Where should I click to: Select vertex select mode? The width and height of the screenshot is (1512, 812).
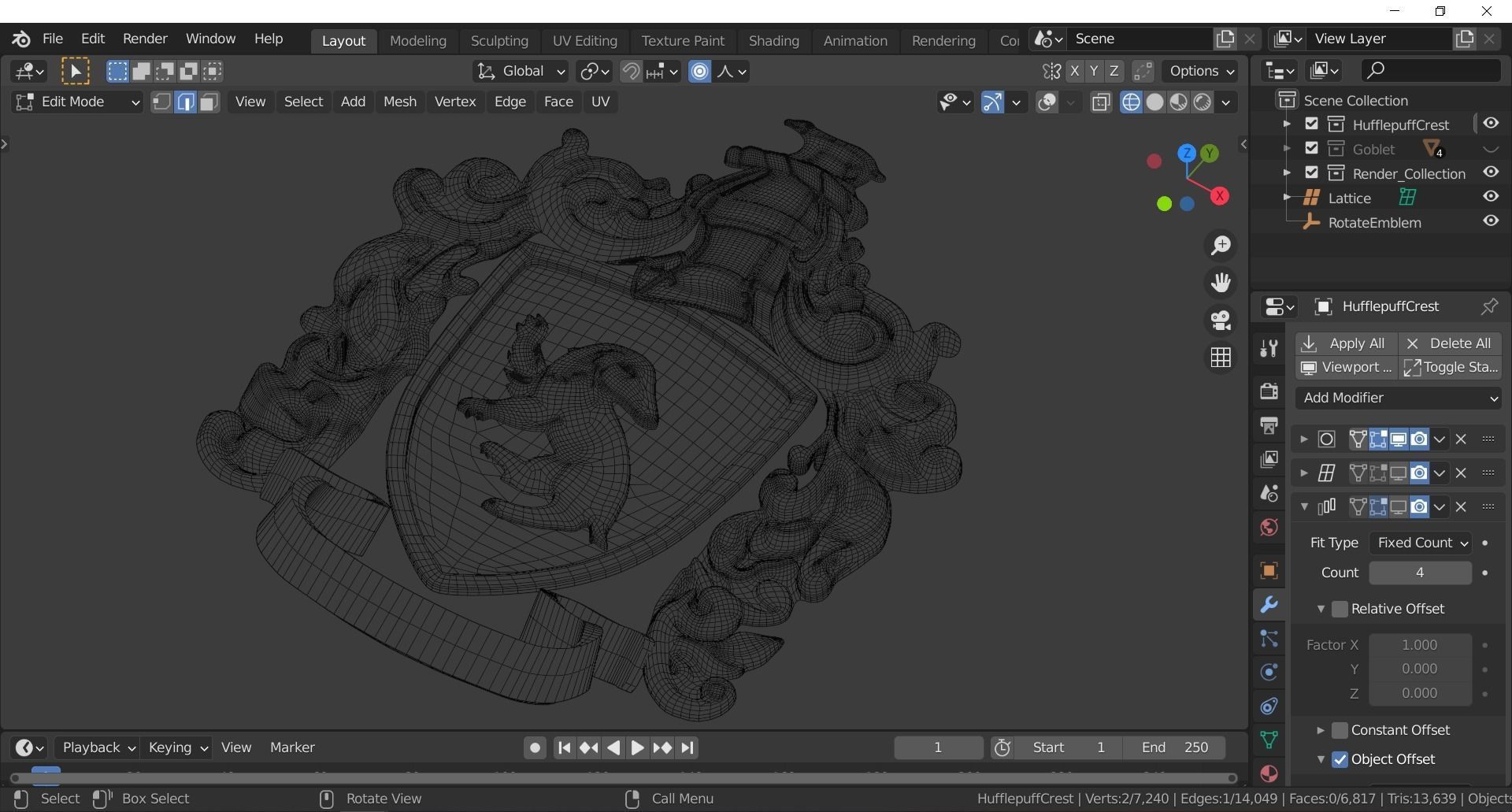pos(161,102)
